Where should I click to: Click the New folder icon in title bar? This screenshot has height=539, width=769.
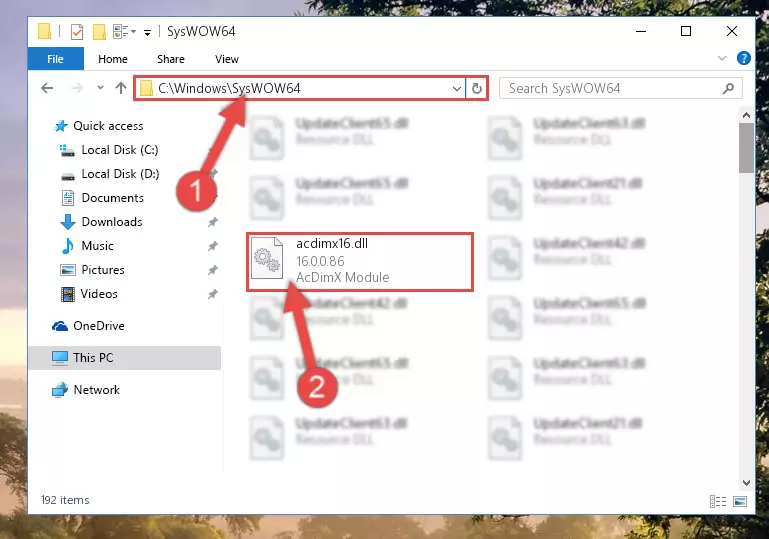[x=99, y=32]
